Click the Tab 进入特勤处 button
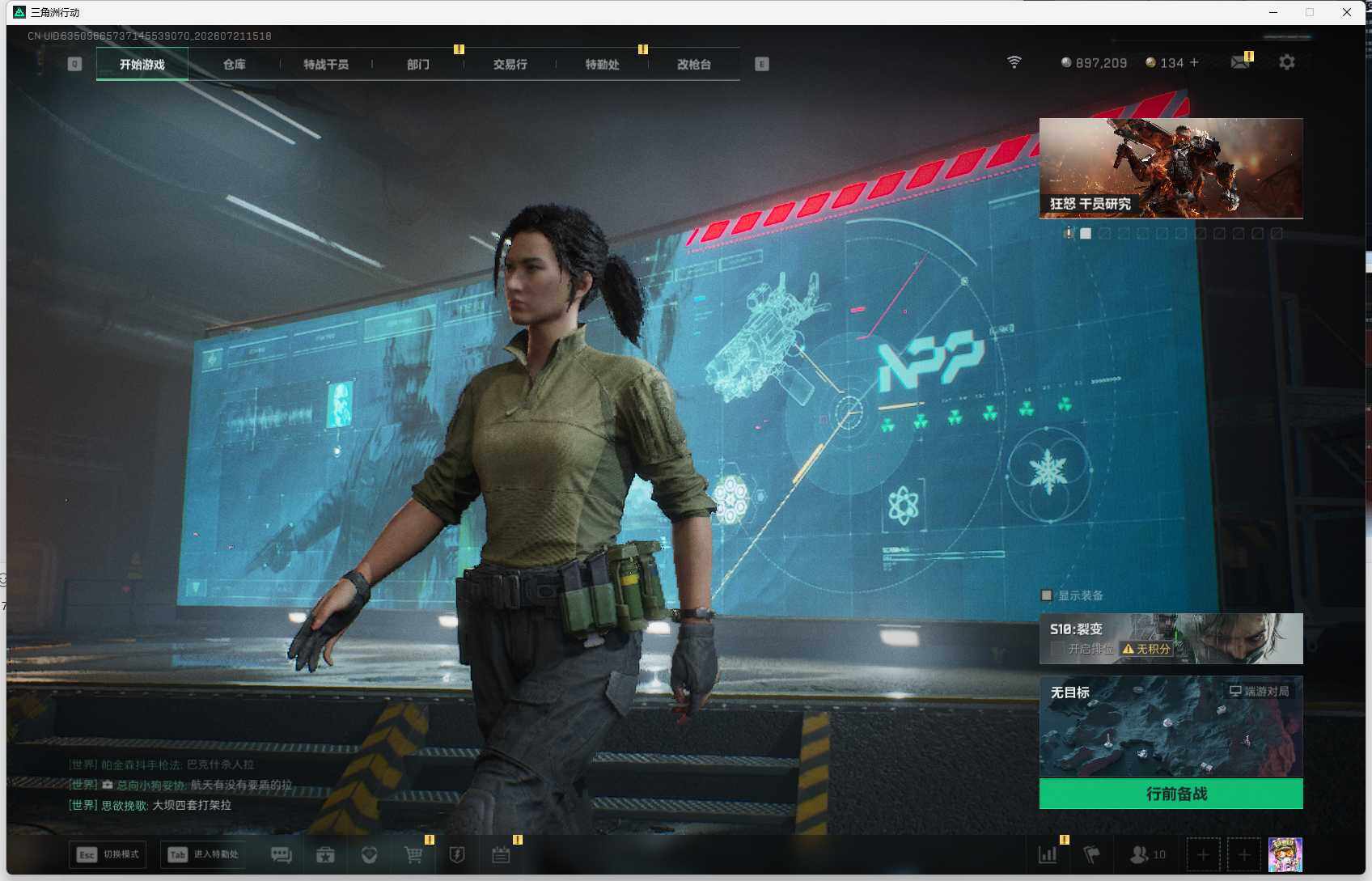 pos(203,854)
